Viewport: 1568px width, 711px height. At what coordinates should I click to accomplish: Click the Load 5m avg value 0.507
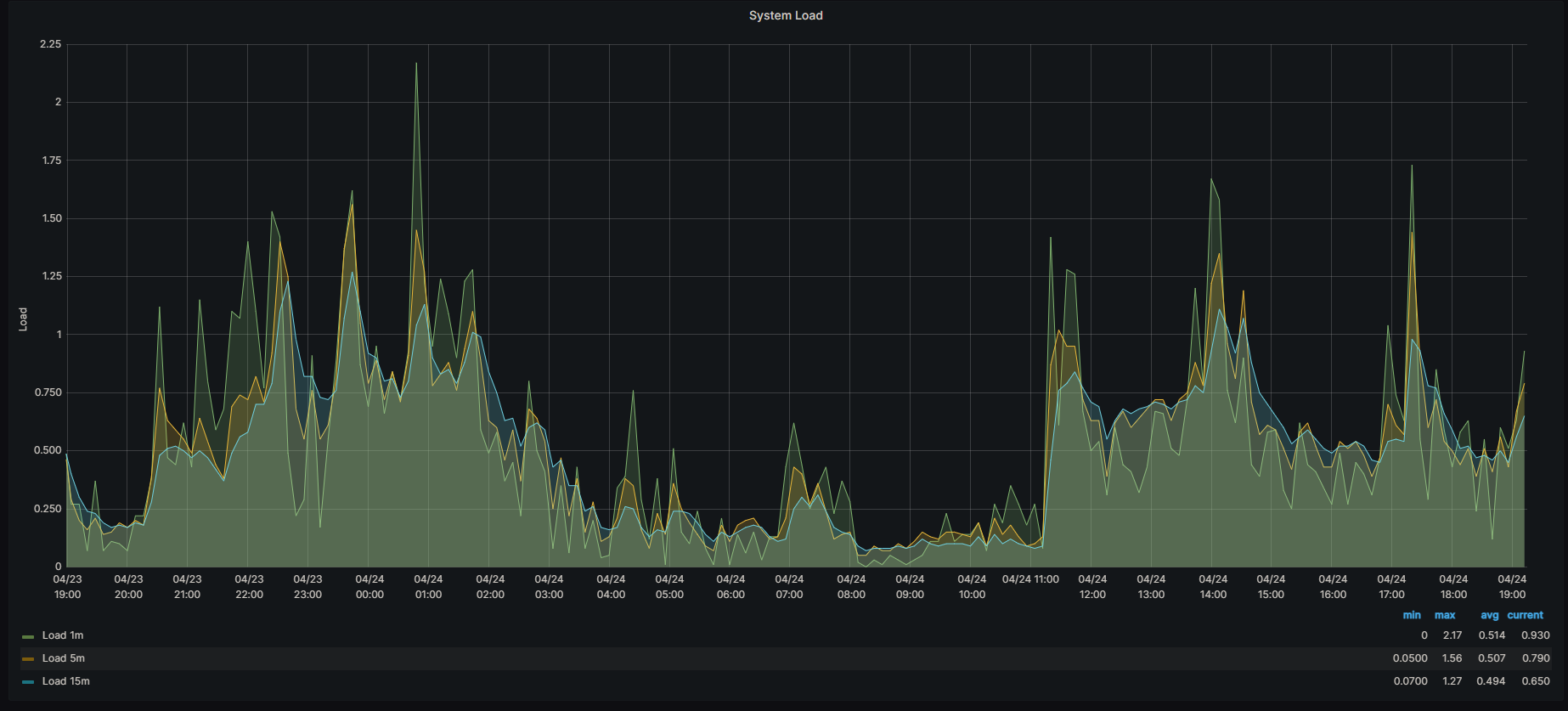pyautogui.click(x=1492, y=658)
